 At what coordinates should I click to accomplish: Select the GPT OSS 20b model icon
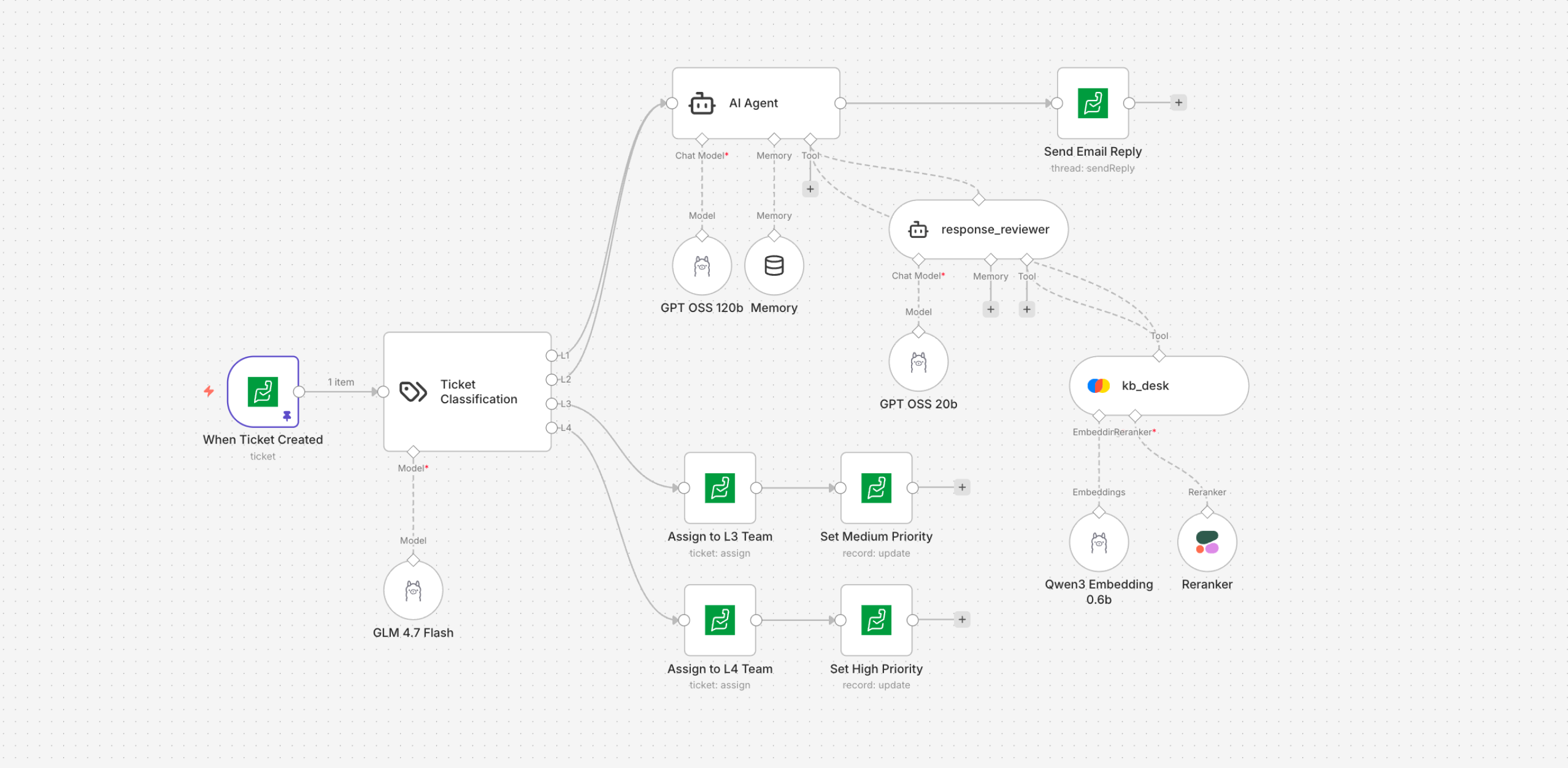918,361
